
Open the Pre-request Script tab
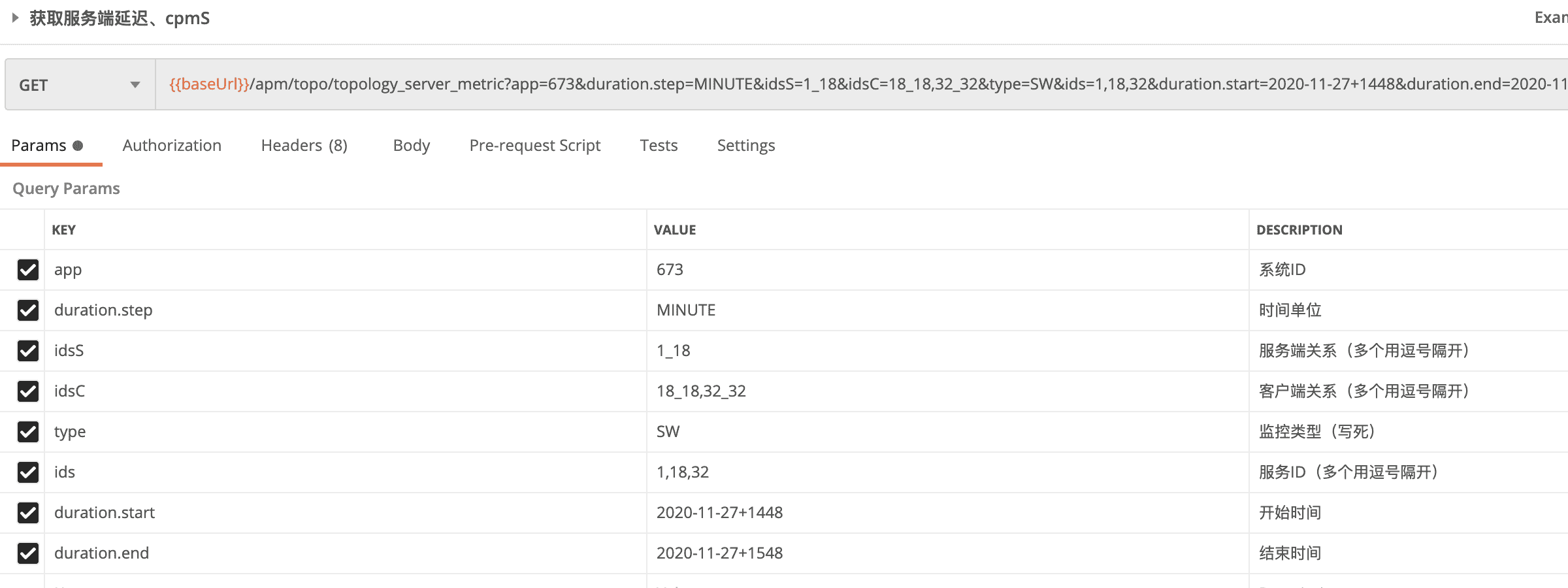pyautogui.click(x=534, y=145)
